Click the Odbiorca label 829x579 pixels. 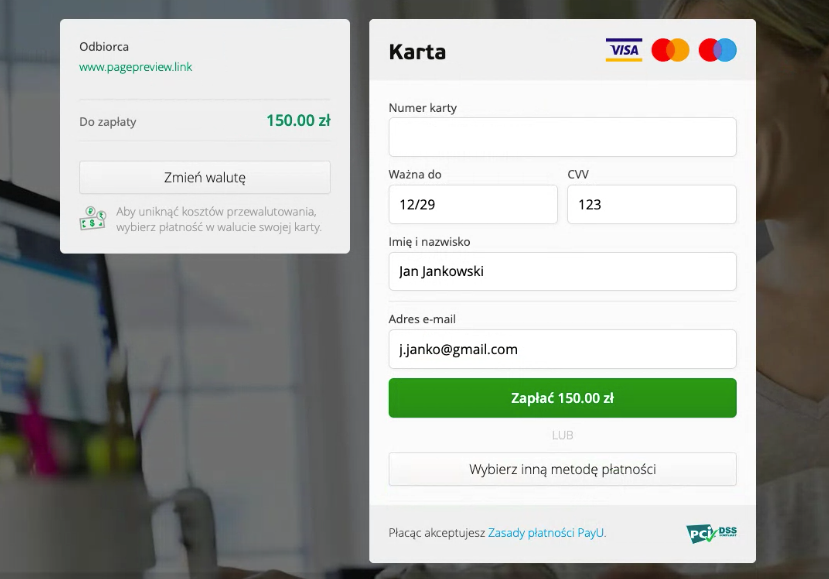(x=104, y=47)
